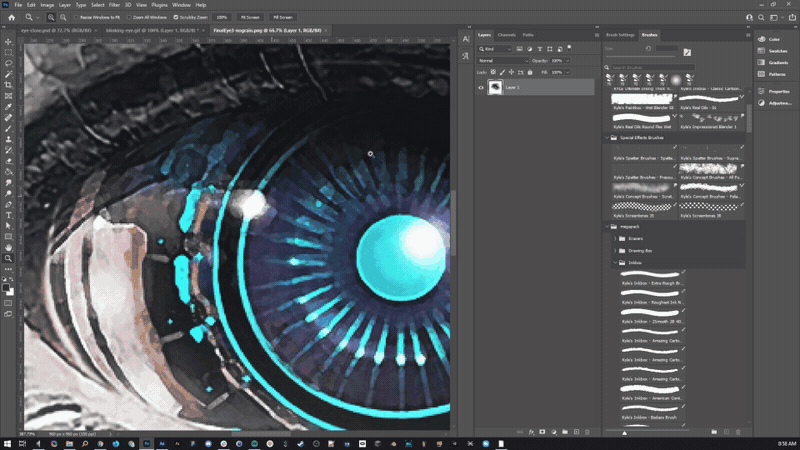Disable Scrubby Zoom checkbox

click(x=176, y=17)
